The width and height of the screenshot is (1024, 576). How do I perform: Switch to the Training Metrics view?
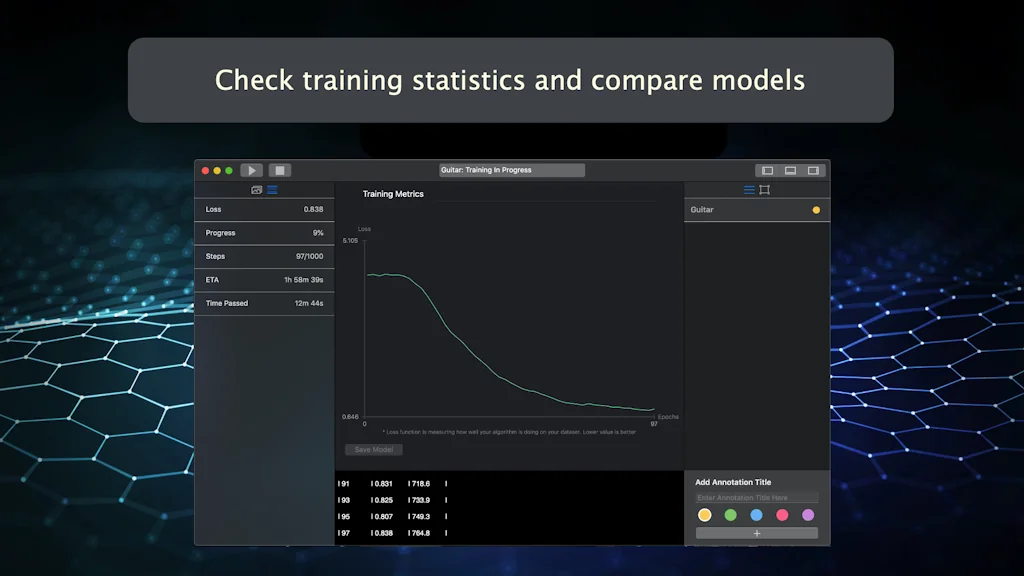(x=395, y=193)
